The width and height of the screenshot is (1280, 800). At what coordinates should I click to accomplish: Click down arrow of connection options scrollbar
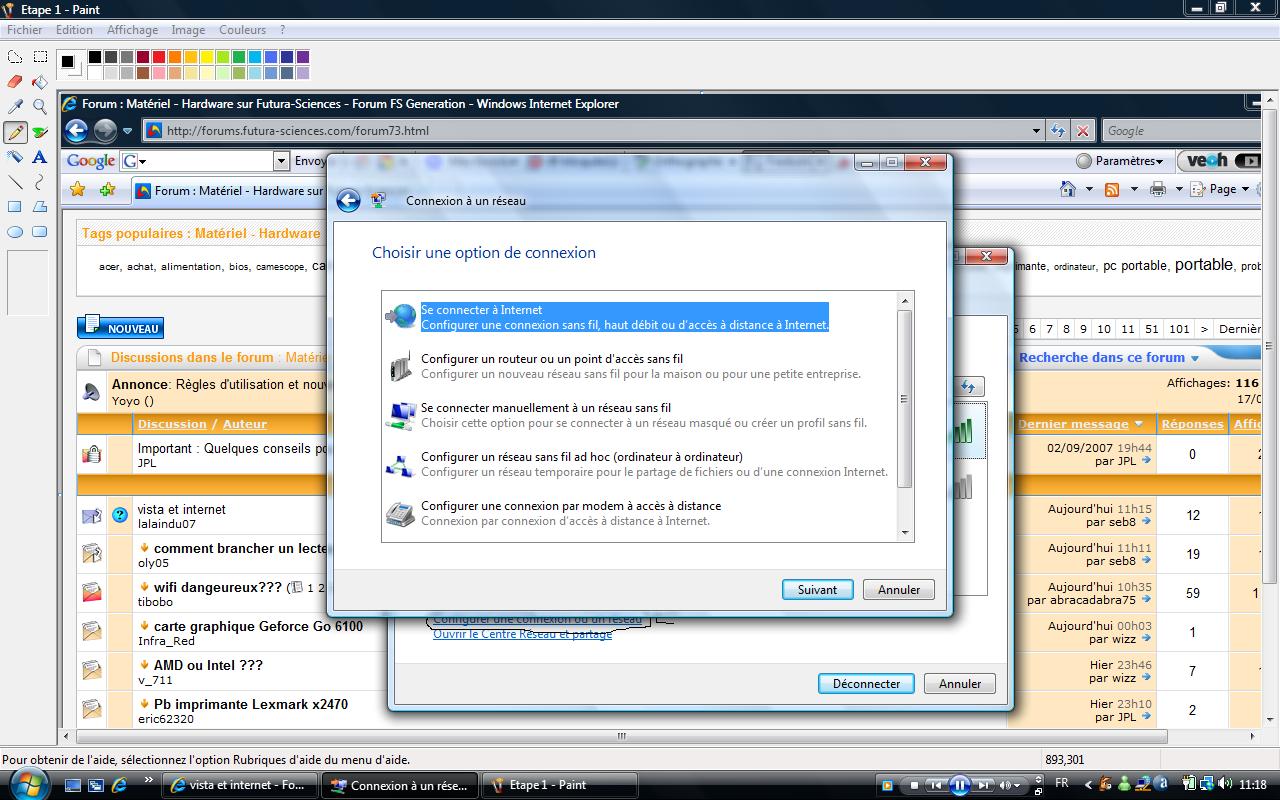905,534
